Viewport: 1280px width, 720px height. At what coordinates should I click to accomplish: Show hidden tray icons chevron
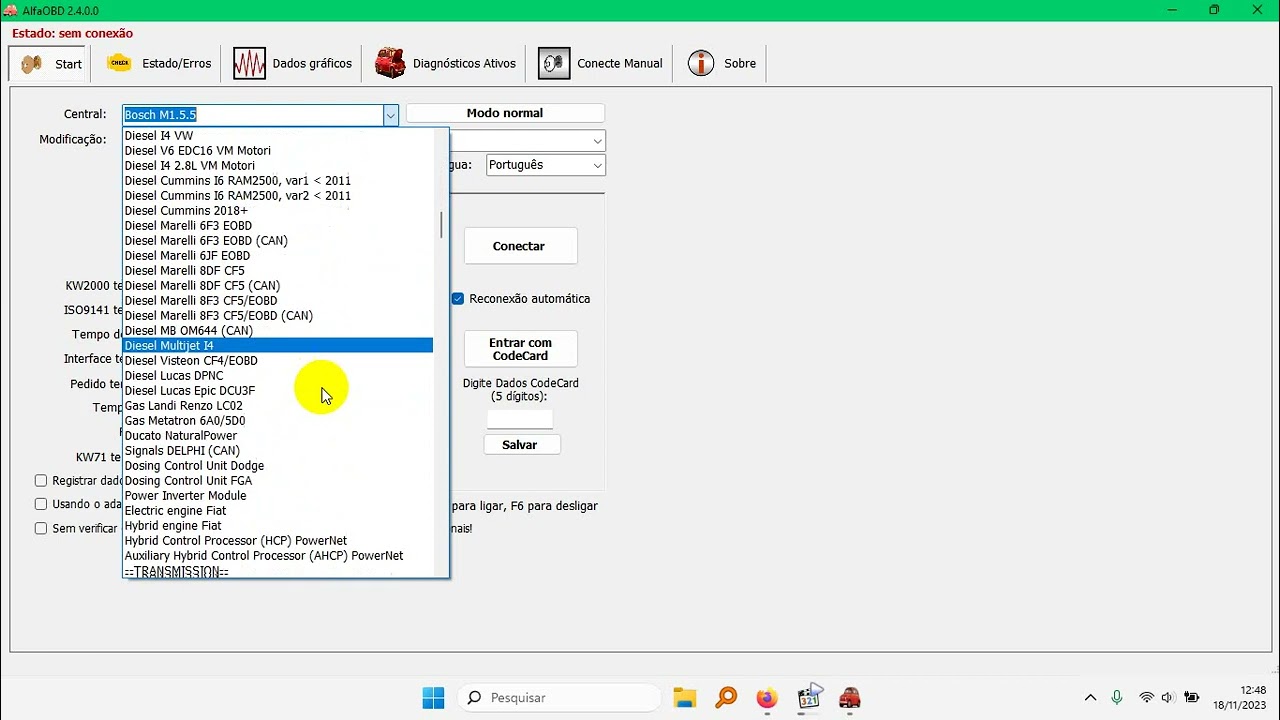click(x=1090, y=697)
